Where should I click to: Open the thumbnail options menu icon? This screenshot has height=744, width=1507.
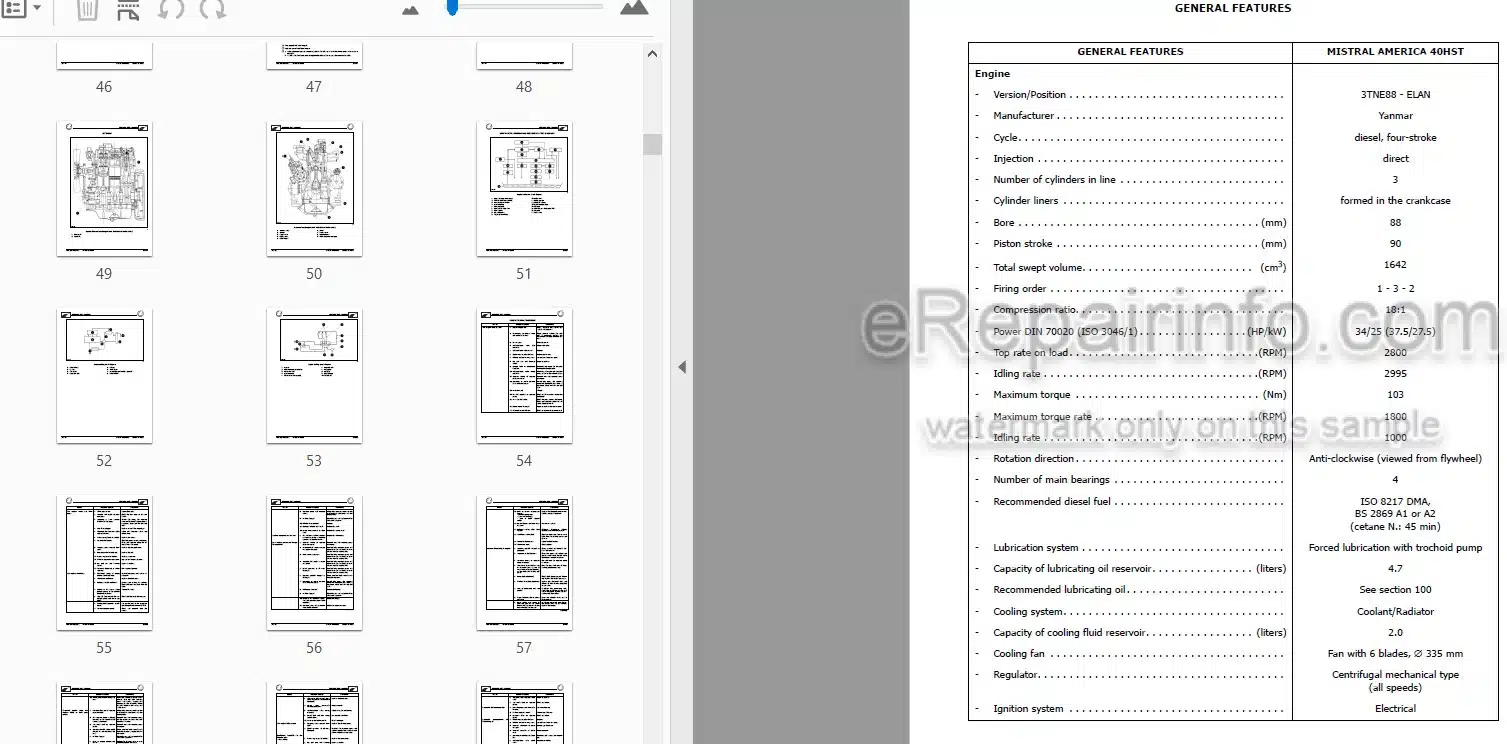point(14,9)
